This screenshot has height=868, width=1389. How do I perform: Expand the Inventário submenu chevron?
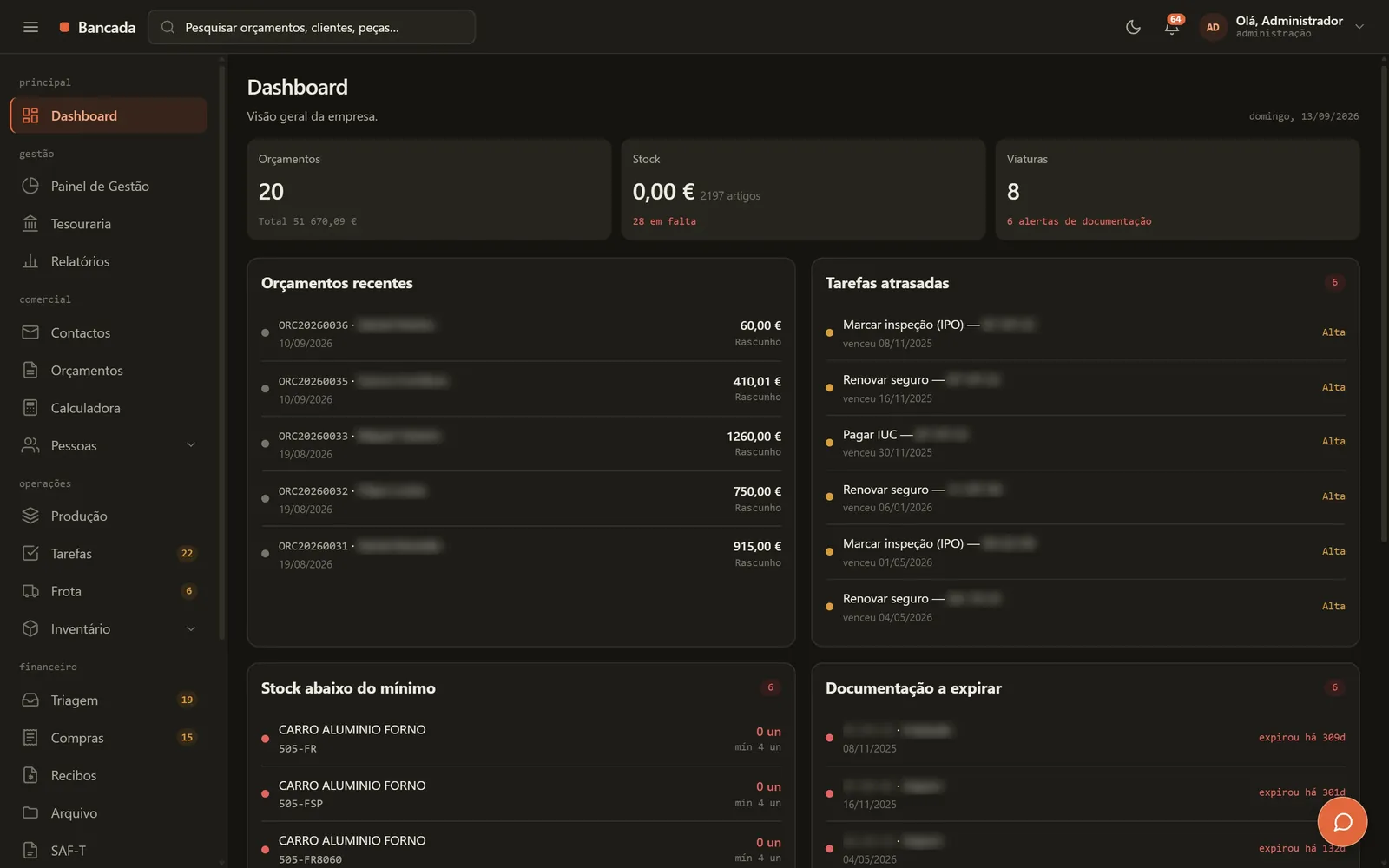191,628
